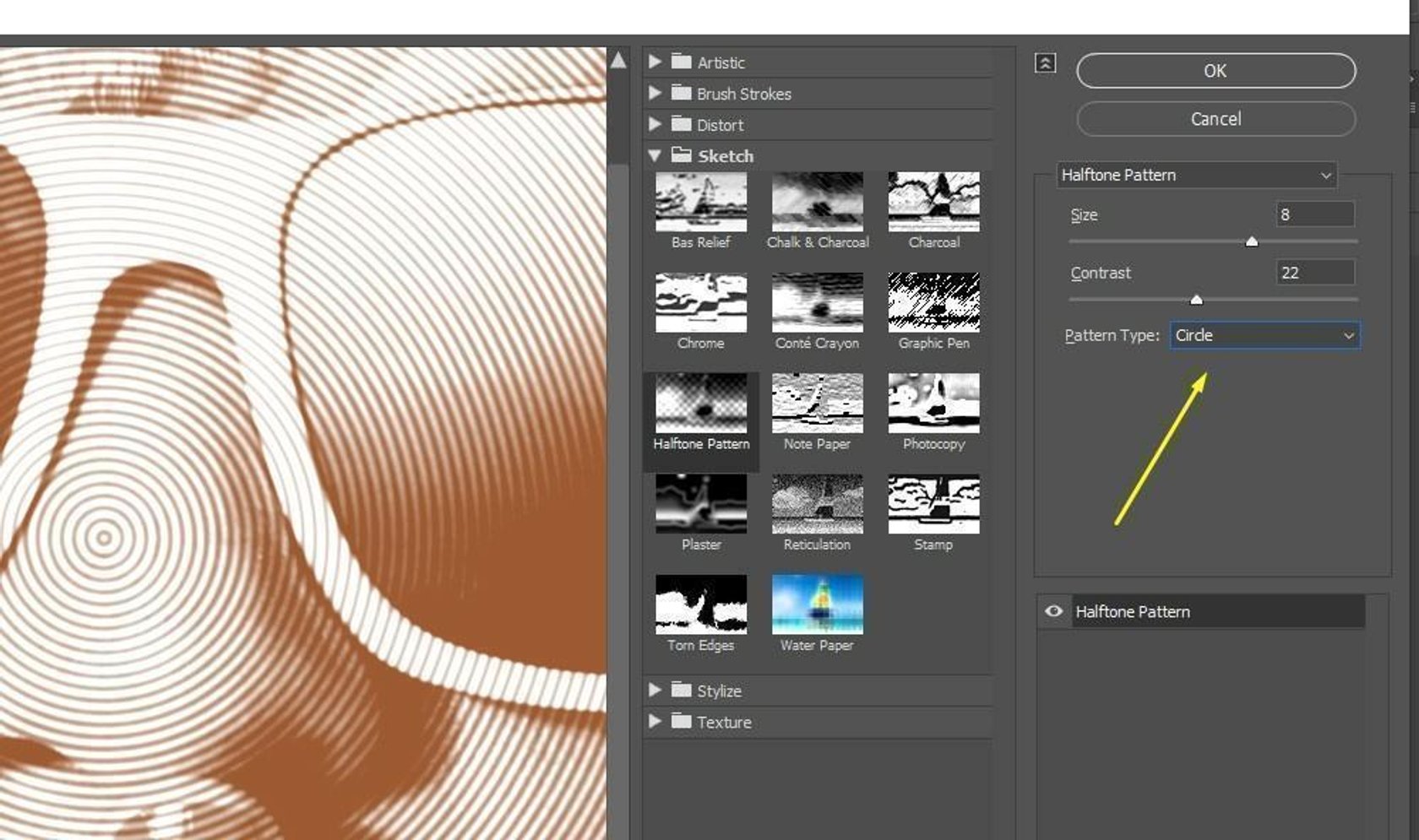Choose the Reticulation filter
The width and height of the screenshot is (1419, 840).
(x=817, y=504)
